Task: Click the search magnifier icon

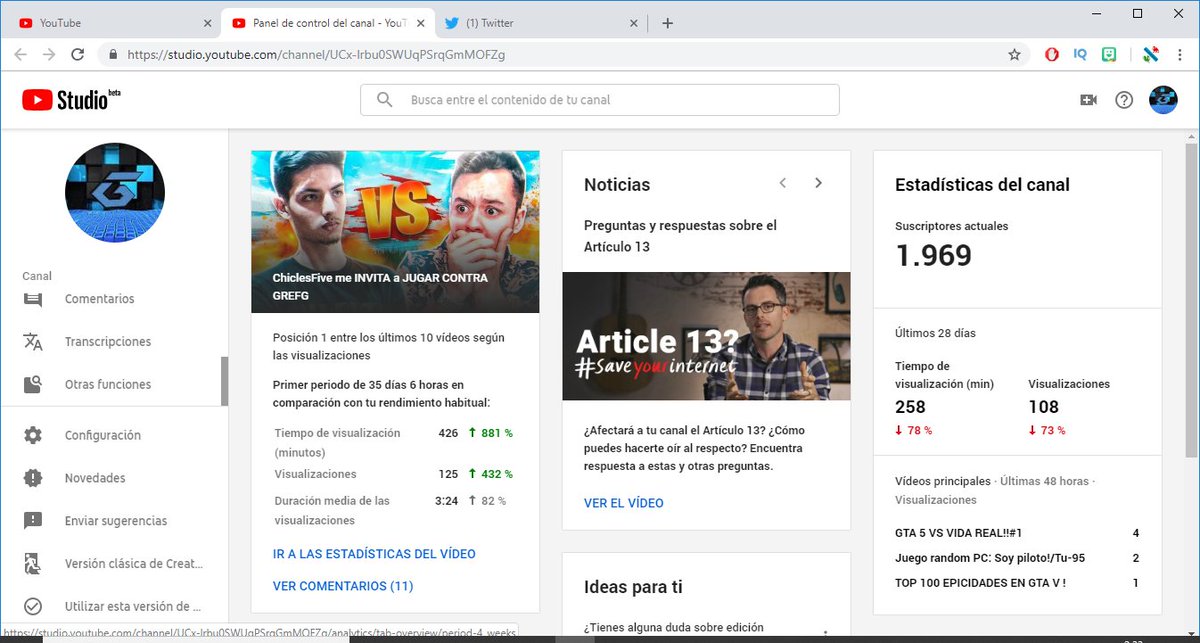Action: (x=384, y=100)
